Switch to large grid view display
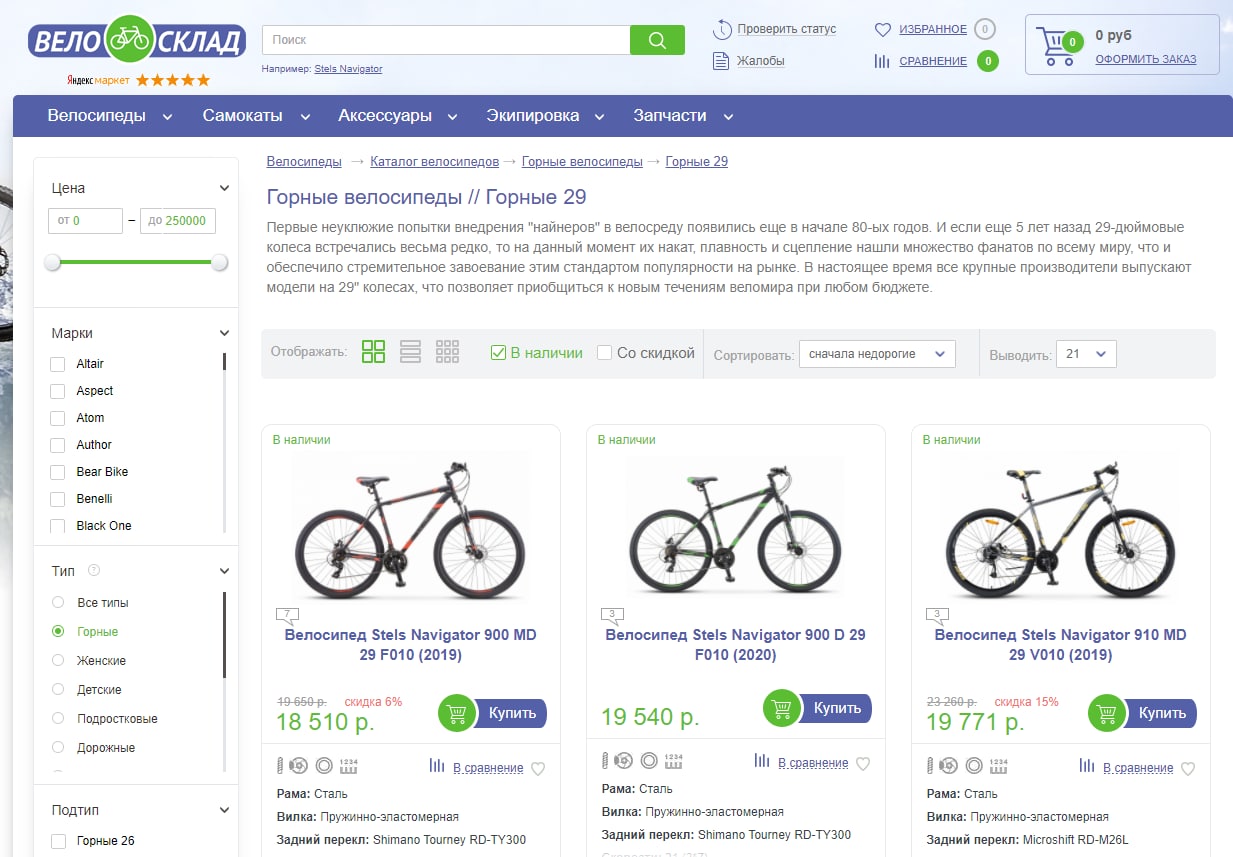 click(x=373, y=351)
